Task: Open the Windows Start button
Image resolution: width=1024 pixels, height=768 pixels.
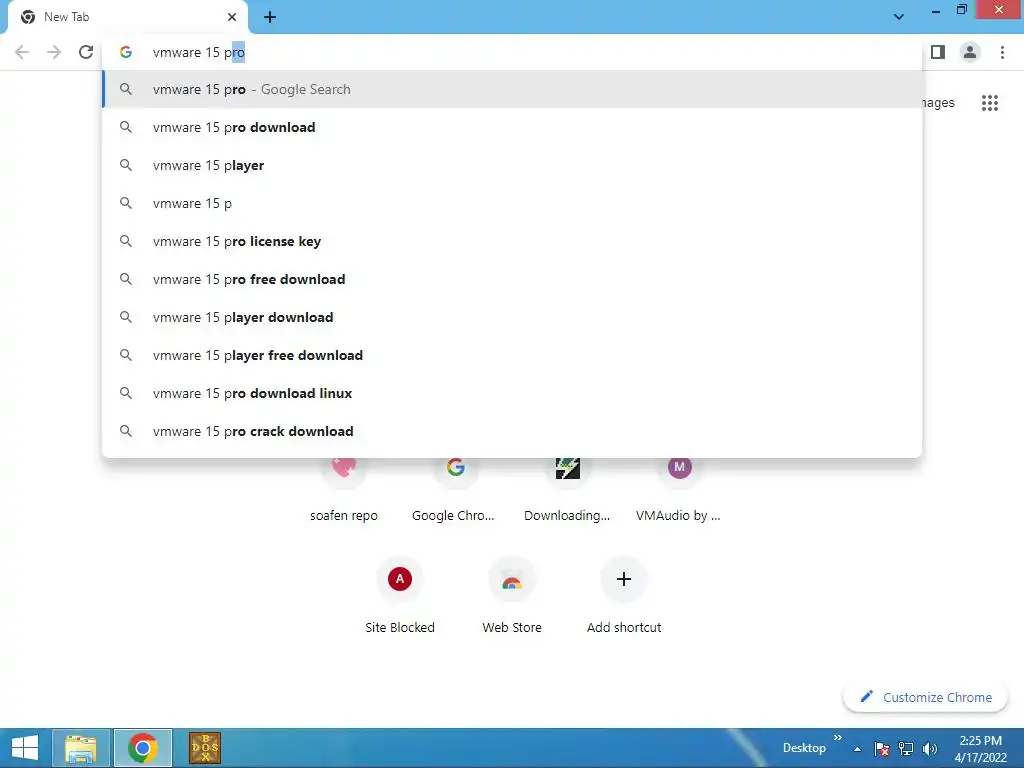Action: pyautogui.click(x=25, y=748)
